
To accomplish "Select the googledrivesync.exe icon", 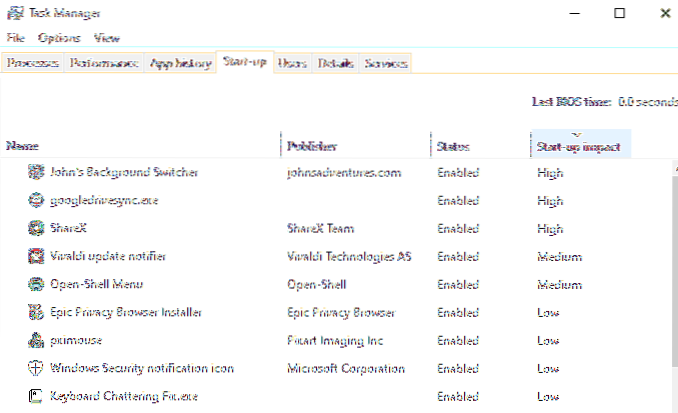I will coord(36,200).
